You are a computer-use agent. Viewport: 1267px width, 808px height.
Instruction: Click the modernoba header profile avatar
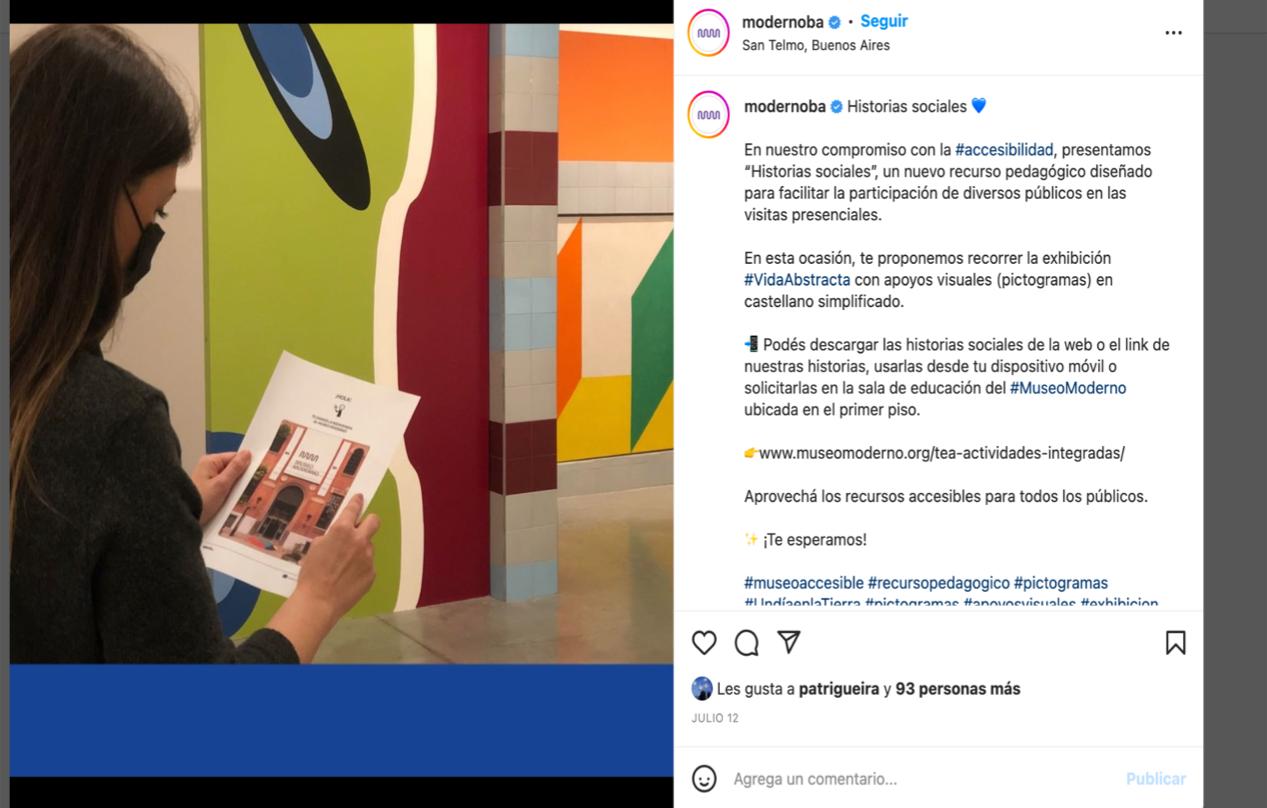point(709,33)
